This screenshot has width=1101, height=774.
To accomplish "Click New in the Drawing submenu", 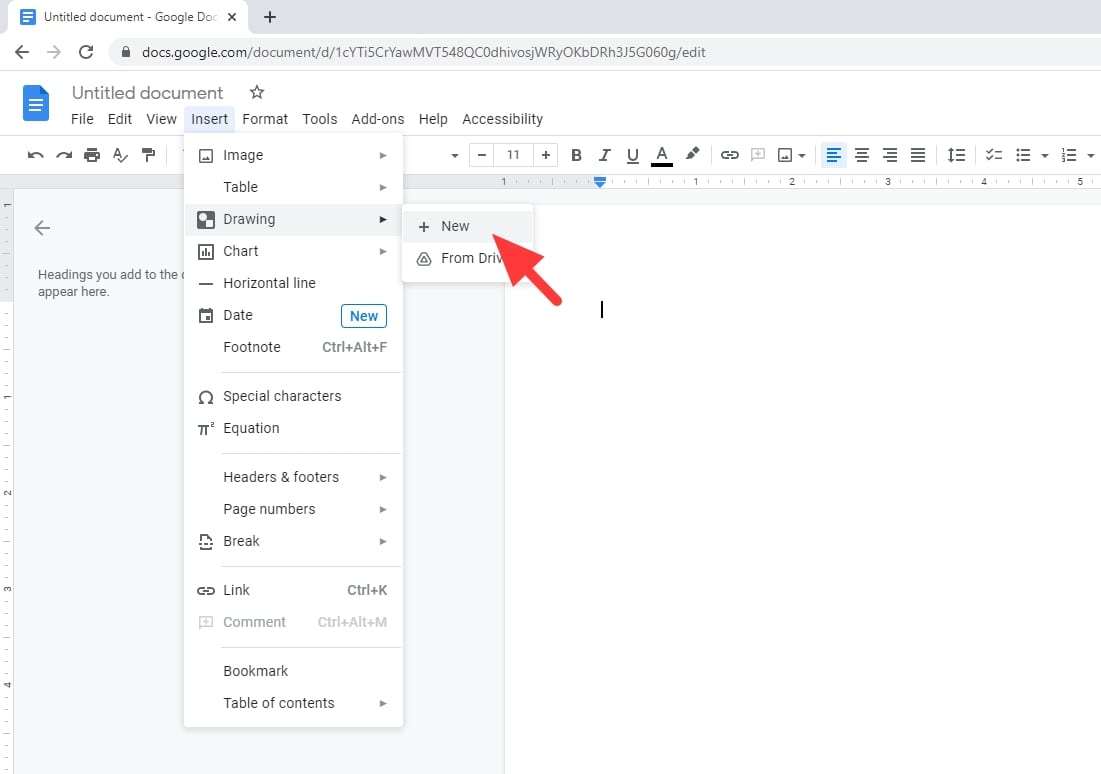I will 455,226.
